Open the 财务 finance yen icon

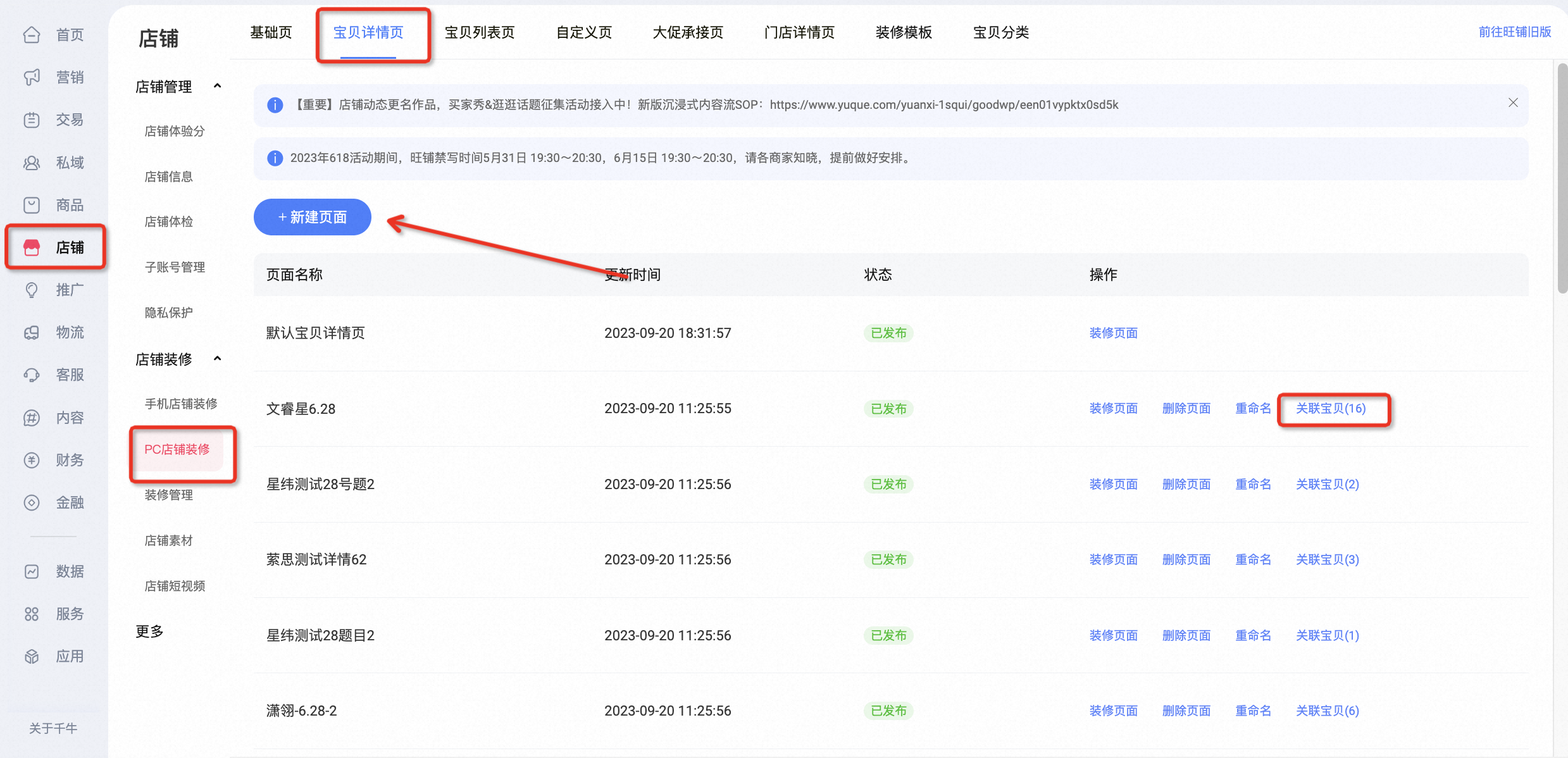tap(32, 460)
